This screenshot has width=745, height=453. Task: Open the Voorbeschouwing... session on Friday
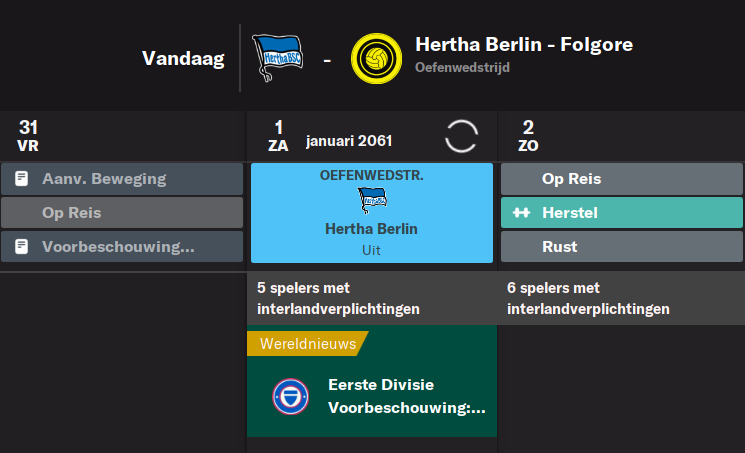122,247
